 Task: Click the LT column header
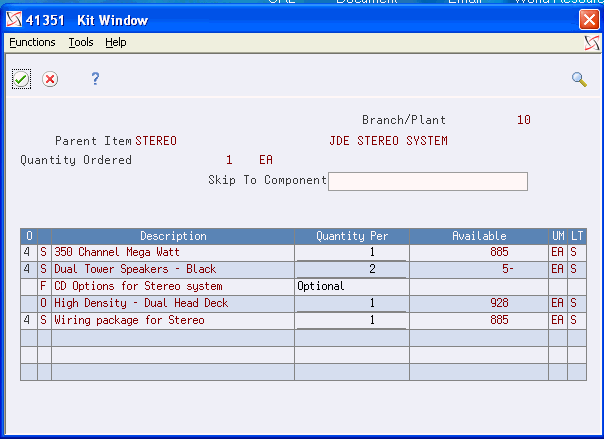click(x=577, y=236)
